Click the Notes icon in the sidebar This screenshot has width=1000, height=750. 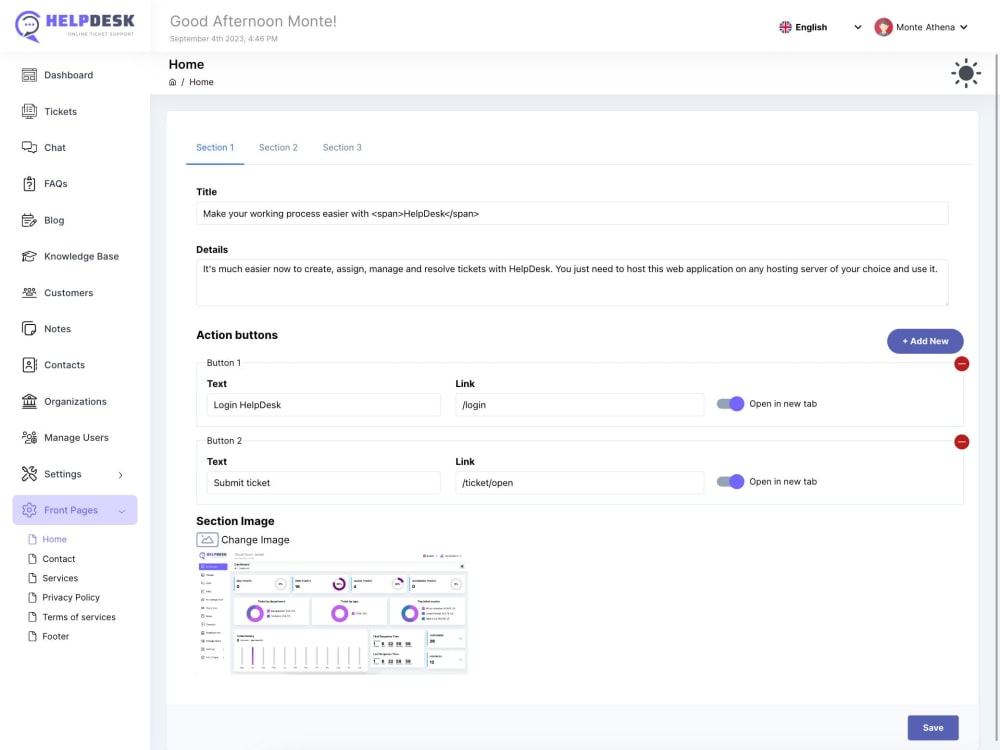[29, 329]
